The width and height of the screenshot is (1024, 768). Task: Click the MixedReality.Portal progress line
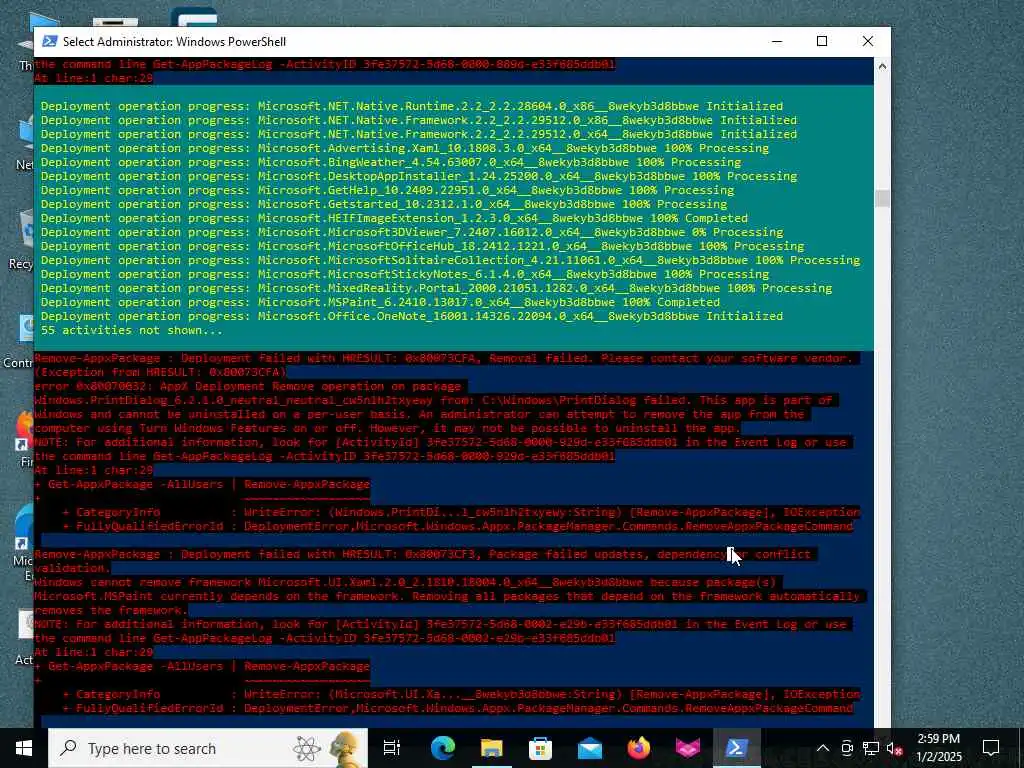436,289
